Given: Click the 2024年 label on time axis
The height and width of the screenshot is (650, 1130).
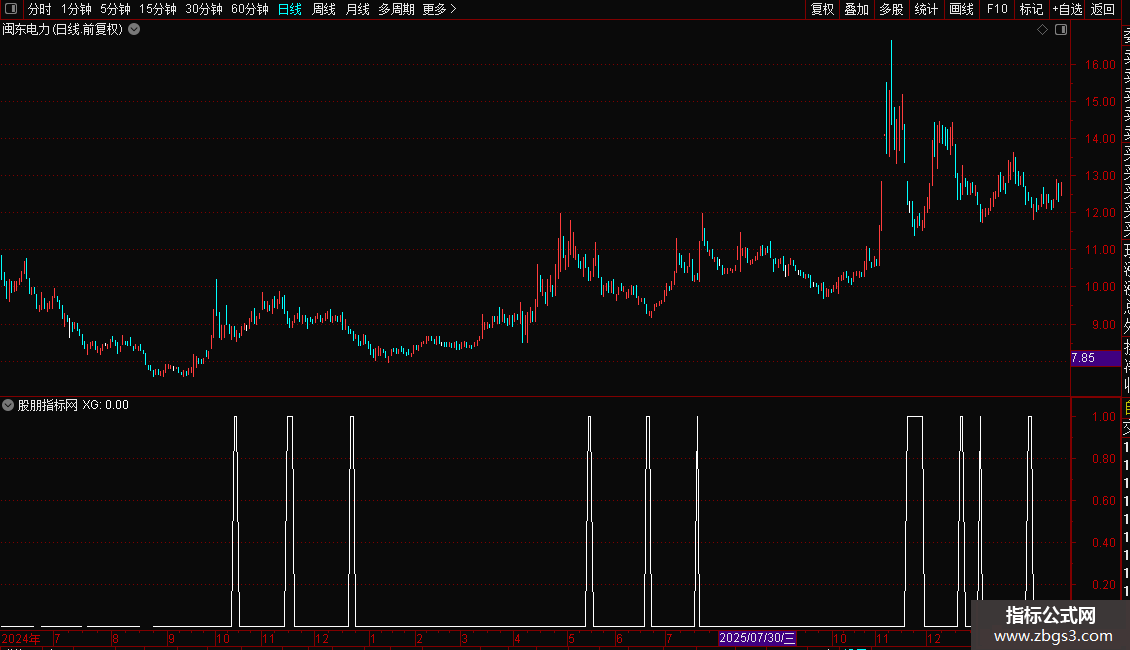Looking at the screenshot, I should coord(21,638).
